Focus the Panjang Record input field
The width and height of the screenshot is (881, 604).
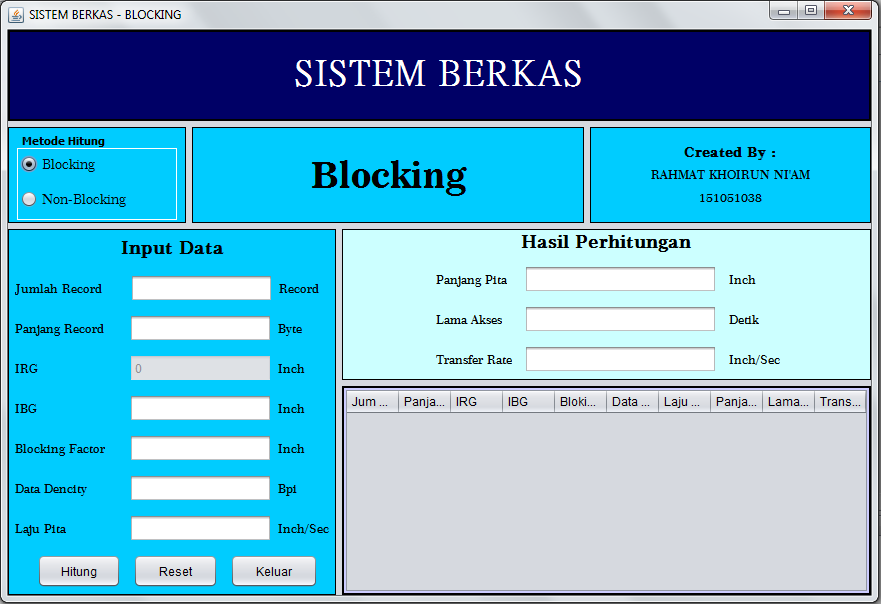point(201,328)
